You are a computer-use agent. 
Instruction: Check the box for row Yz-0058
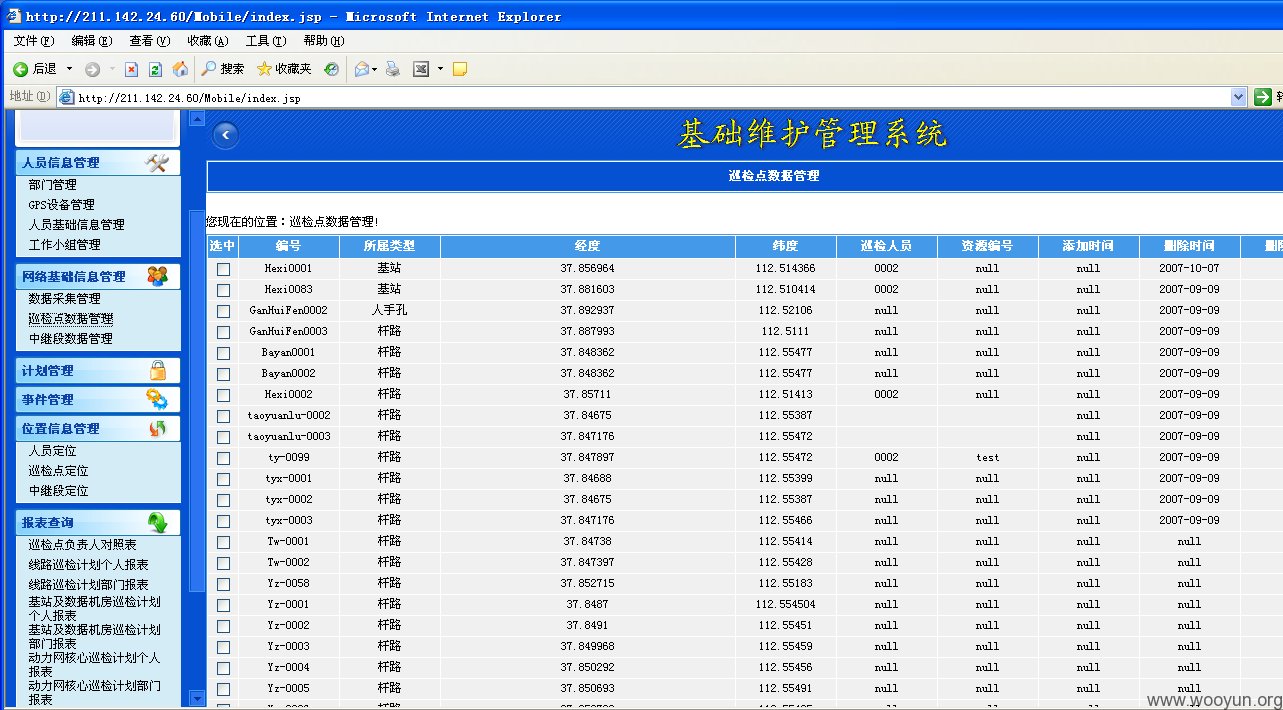[223, 584]
